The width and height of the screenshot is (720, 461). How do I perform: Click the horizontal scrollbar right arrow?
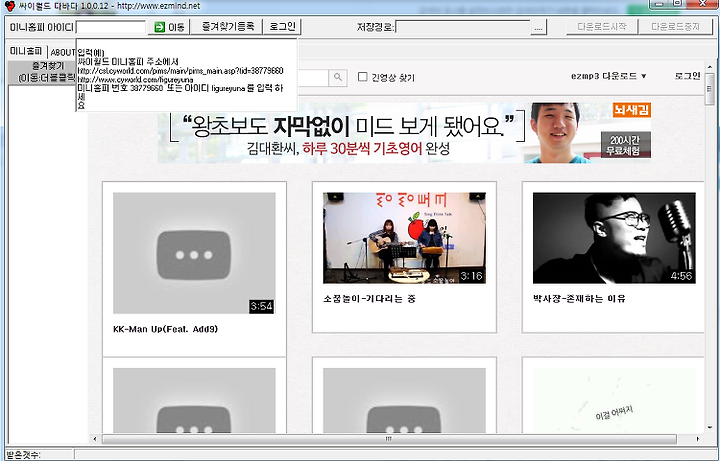point(698,439)
